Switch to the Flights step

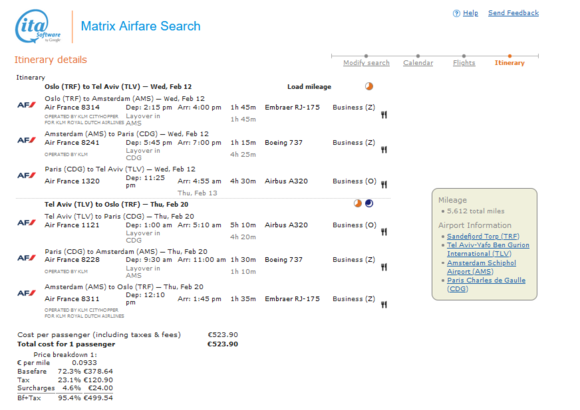(464, 63)
